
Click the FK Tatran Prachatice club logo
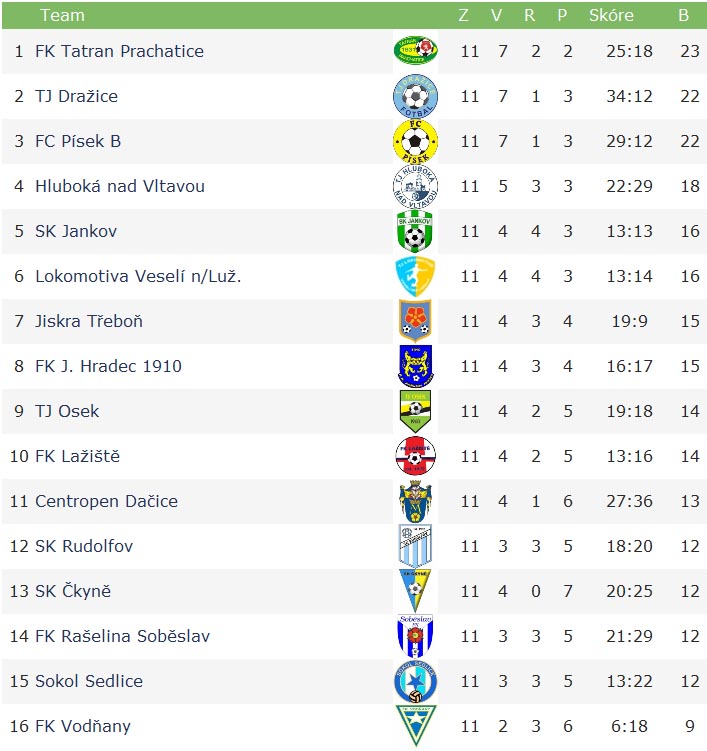tap(415, 50)
